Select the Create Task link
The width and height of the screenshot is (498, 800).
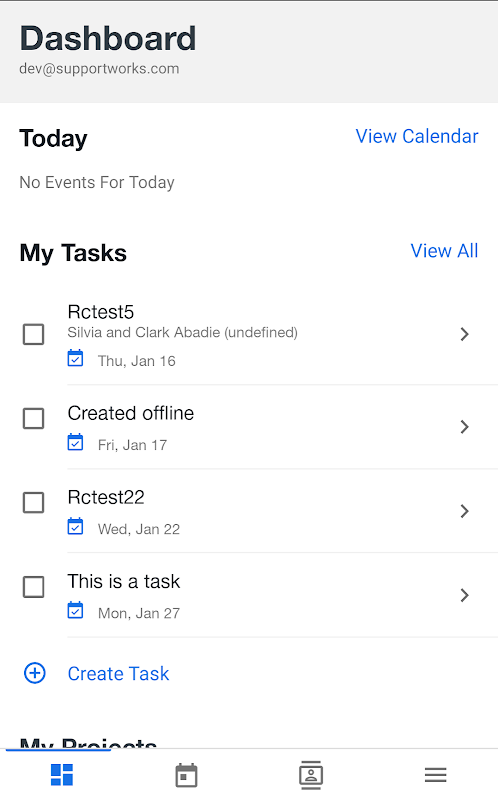click(118, 673)
